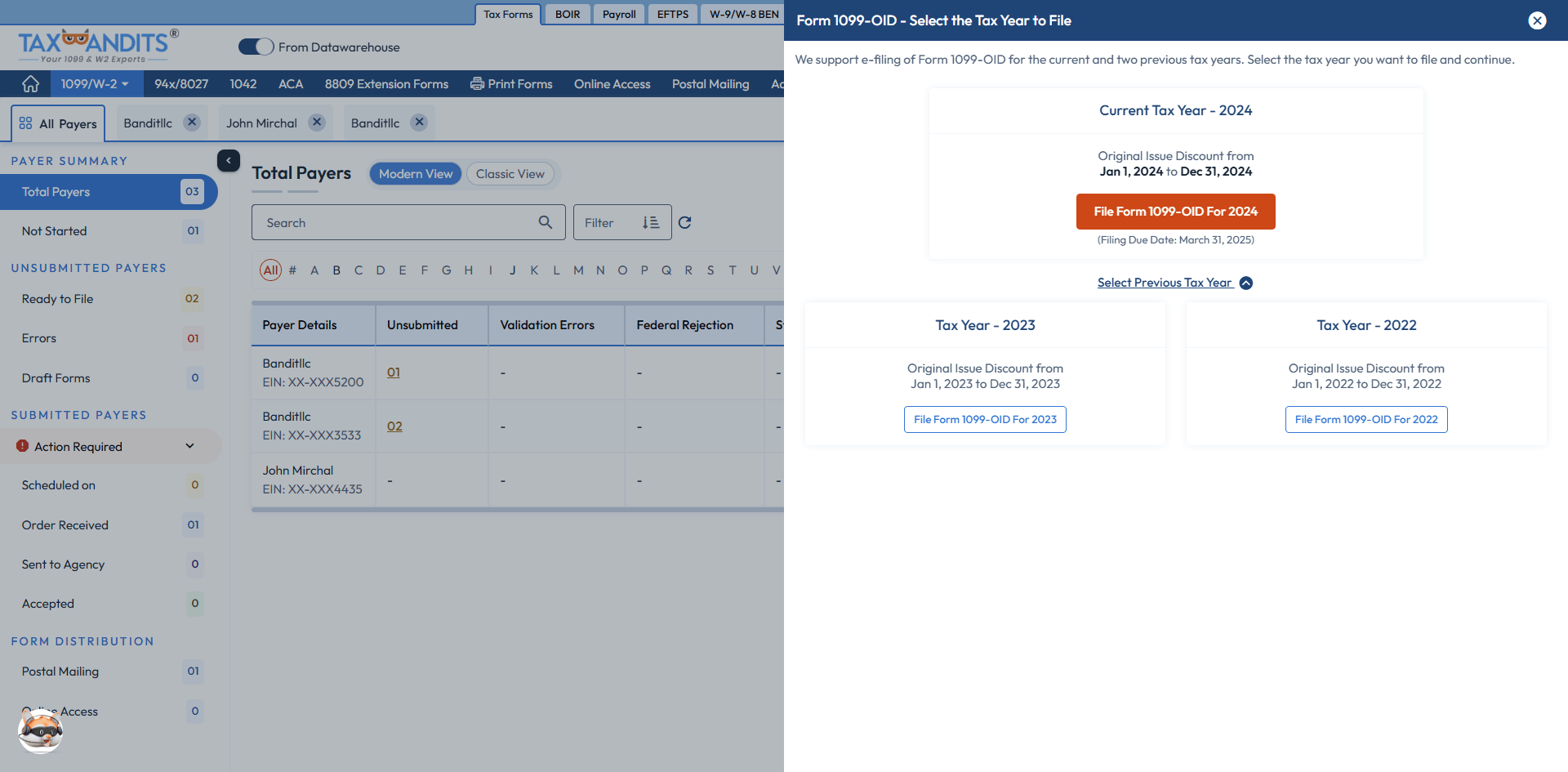Select Sent to Agency in sidebar
Screen dimensions: 1568x772
pyautogui.click(x=109, y=564)
